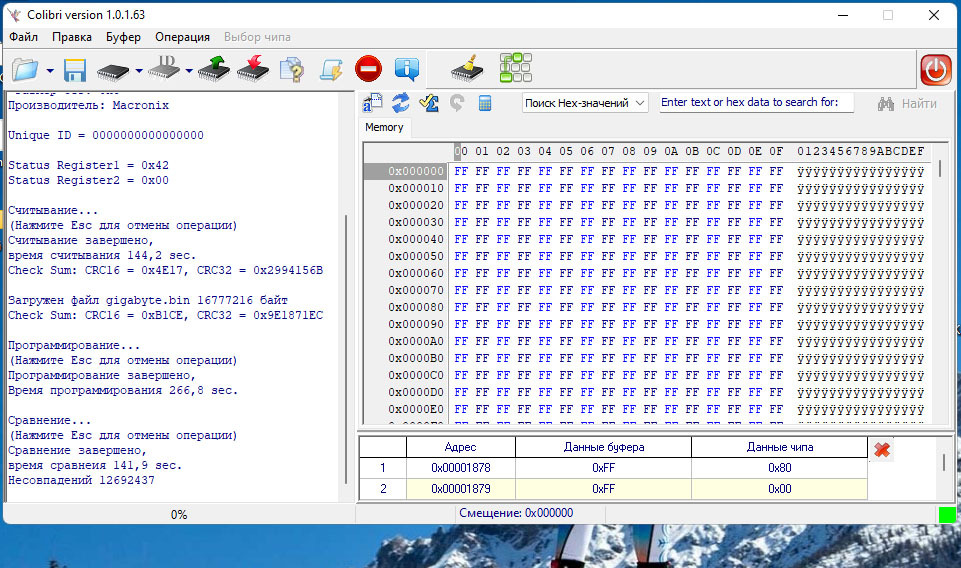Read chip with green arrow icon

pos(213,69)
